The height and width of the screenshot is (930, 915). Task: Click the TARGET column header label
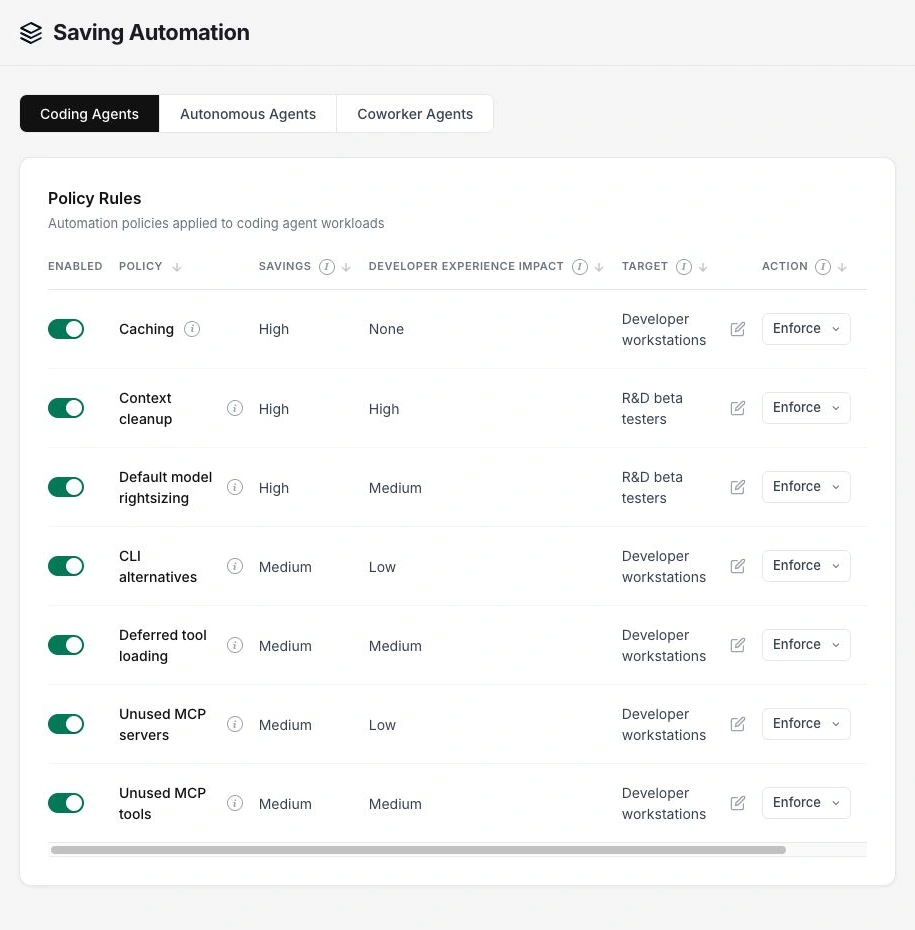645,266
